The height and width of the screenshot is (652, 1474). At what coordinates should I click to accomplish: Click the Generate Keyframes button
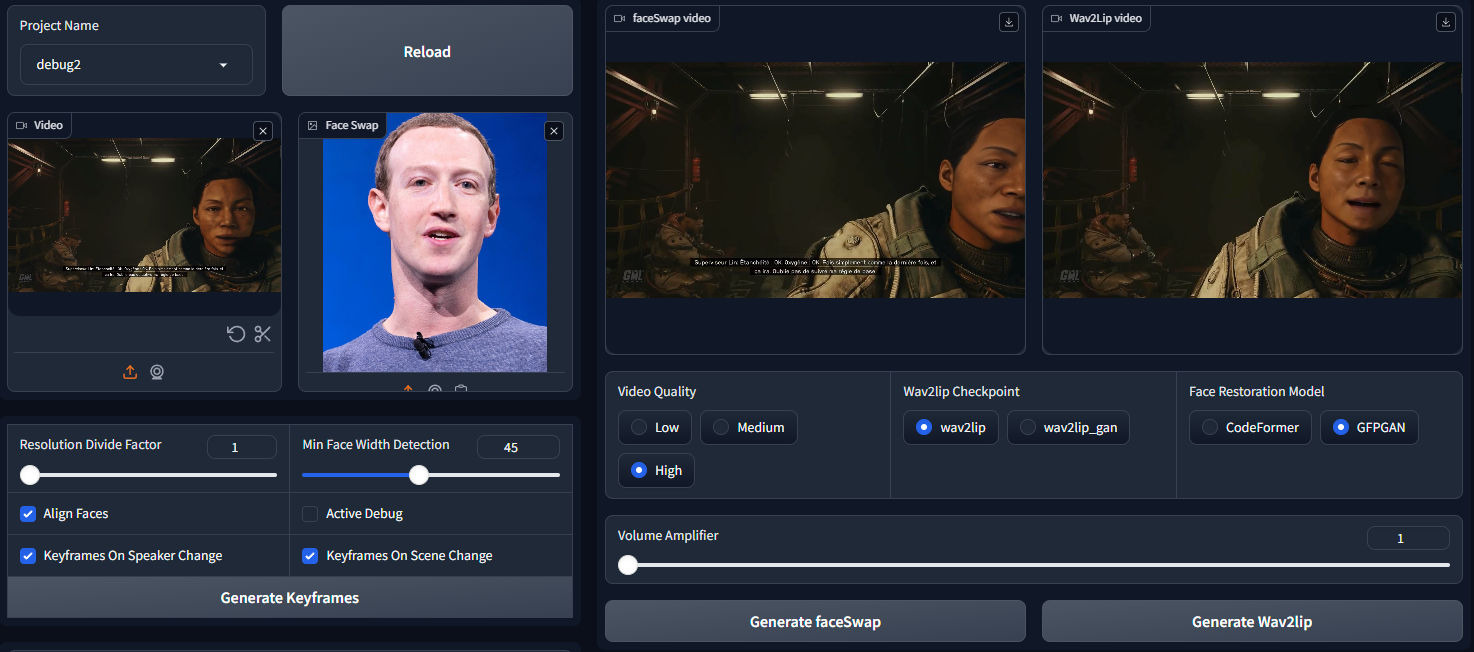(x=289, y=598)
